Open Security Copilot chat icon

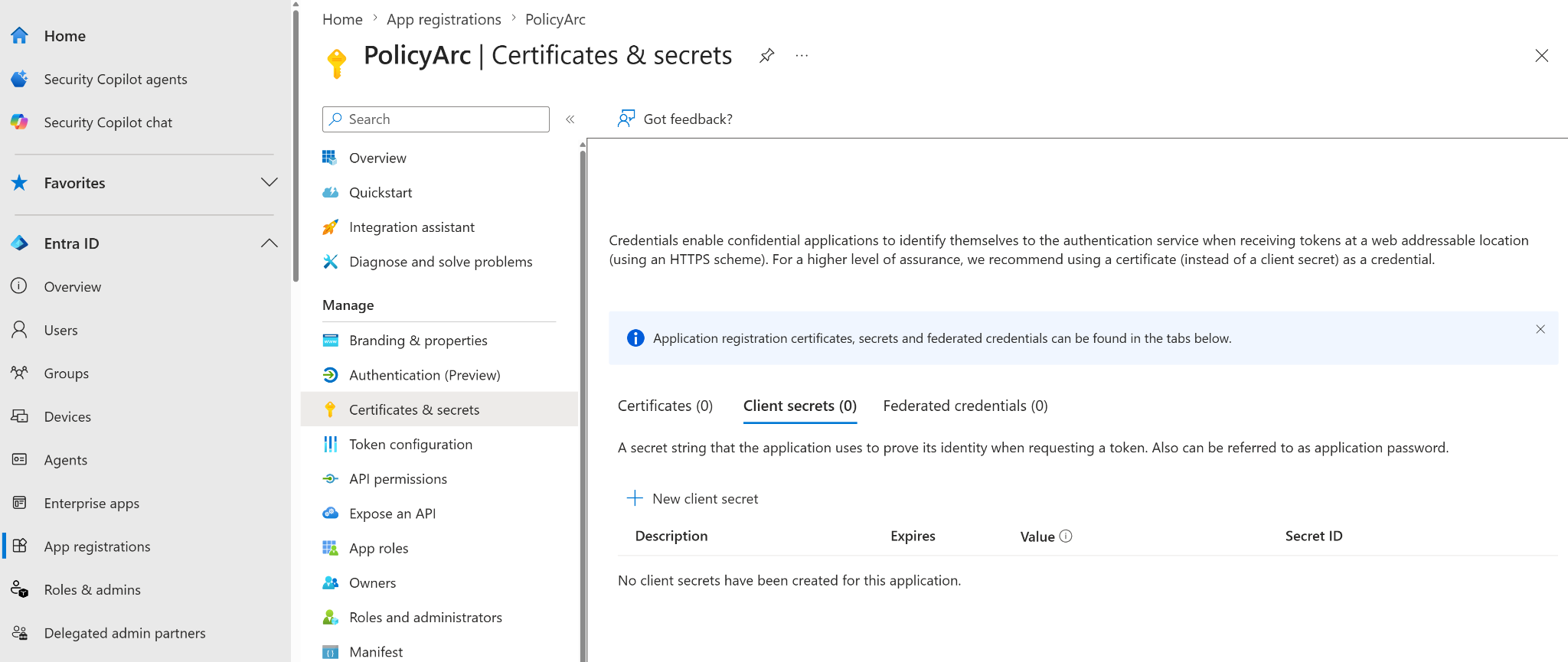20,122
